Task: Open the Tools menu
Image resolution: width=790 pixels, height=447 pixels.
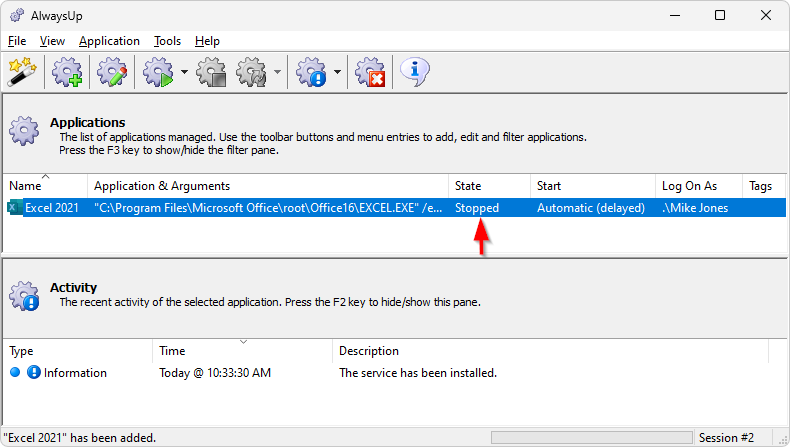Action: [x=167, y=41]
